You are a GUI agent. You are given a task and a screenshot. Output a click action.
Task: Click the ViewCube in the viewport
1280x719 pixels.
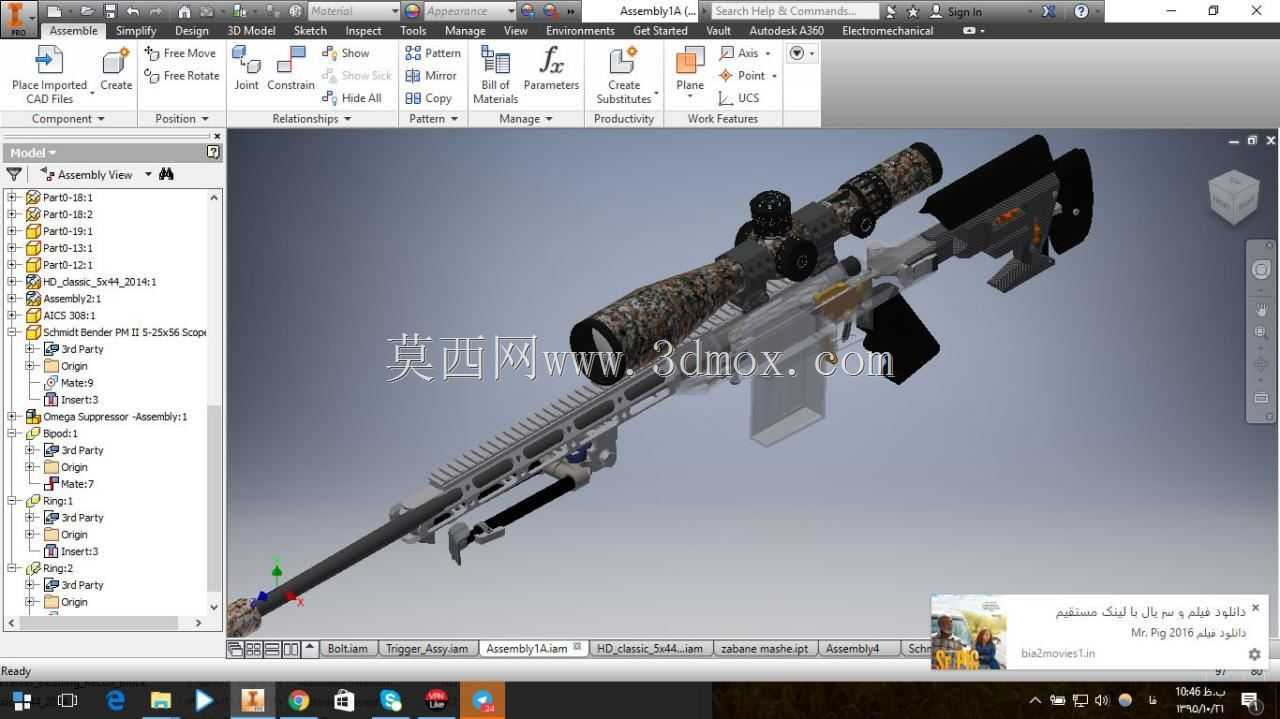(1232, 196)
